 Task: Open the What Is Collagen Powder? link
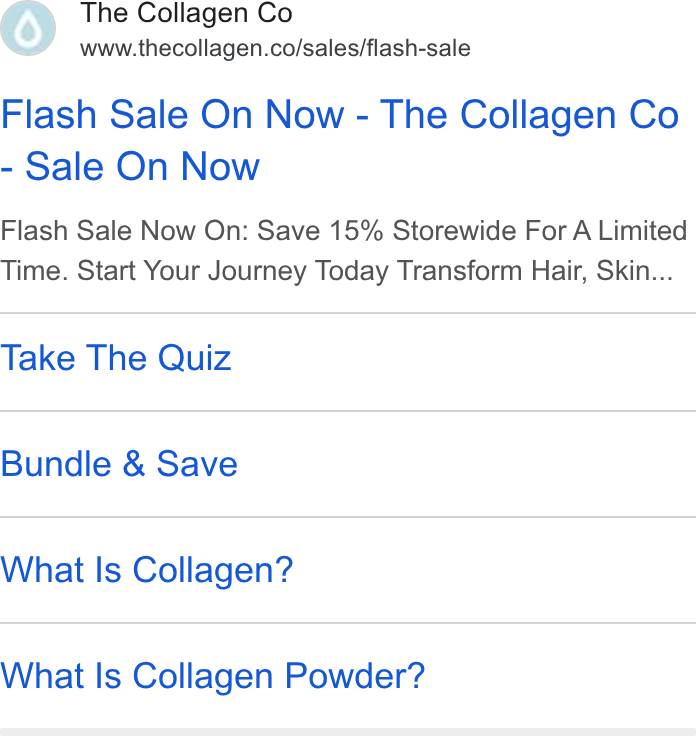point(213,676)
